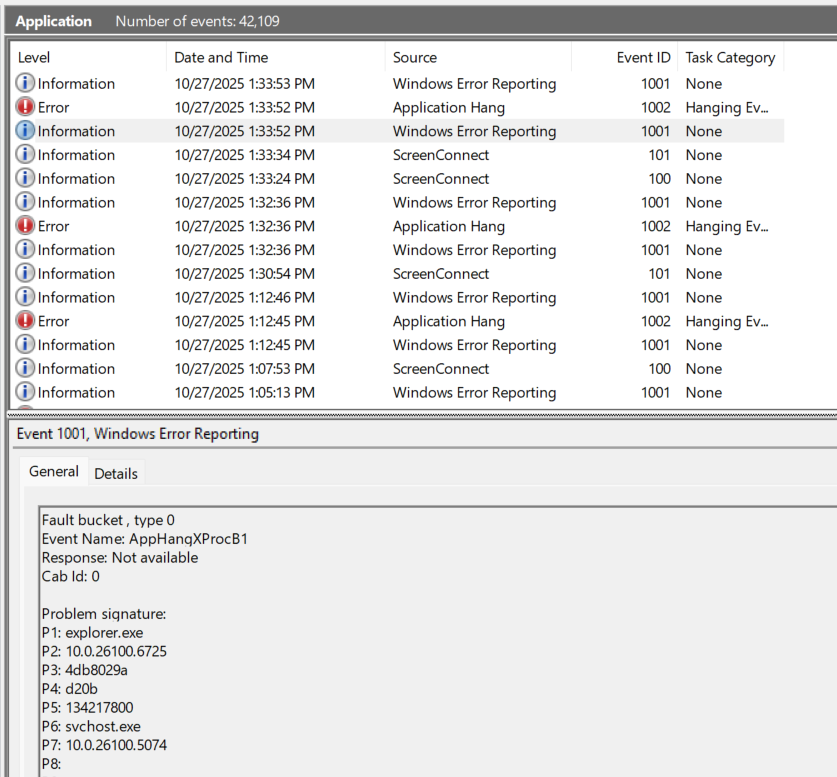The height and width of the screenshot is (777, 837).
Task: Select the Windows Error Reporting event at 1:12:46 PM
Action: (x=300, y=297)
